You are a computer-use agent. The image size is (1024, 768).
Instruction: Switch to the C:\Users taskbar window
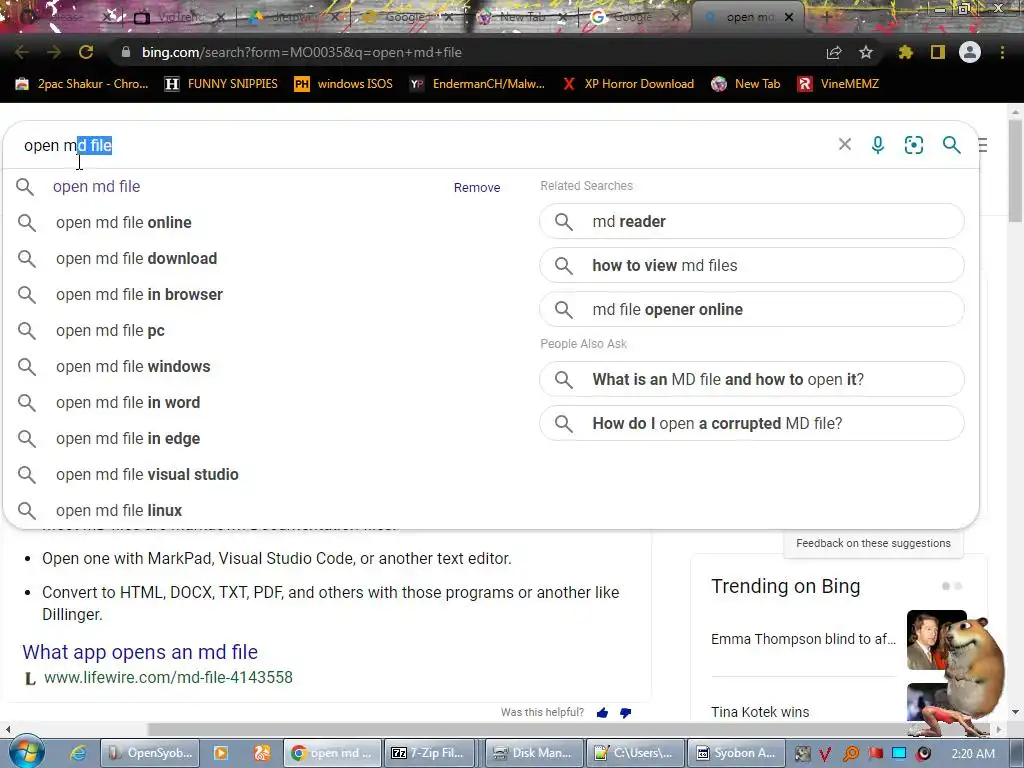[x=634, y=753]
